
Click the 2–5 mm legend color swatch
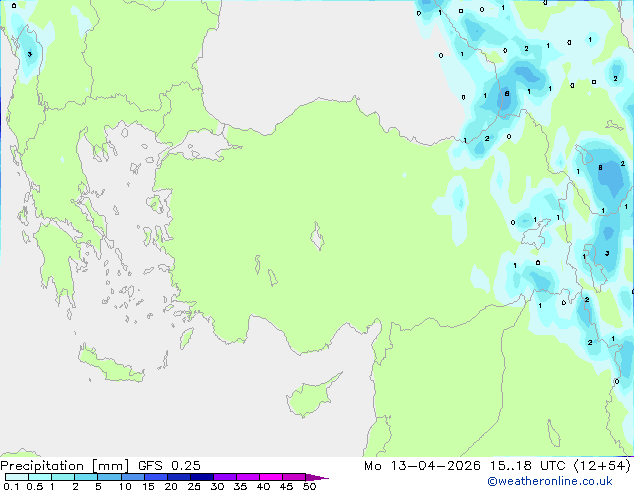[86, 477]
